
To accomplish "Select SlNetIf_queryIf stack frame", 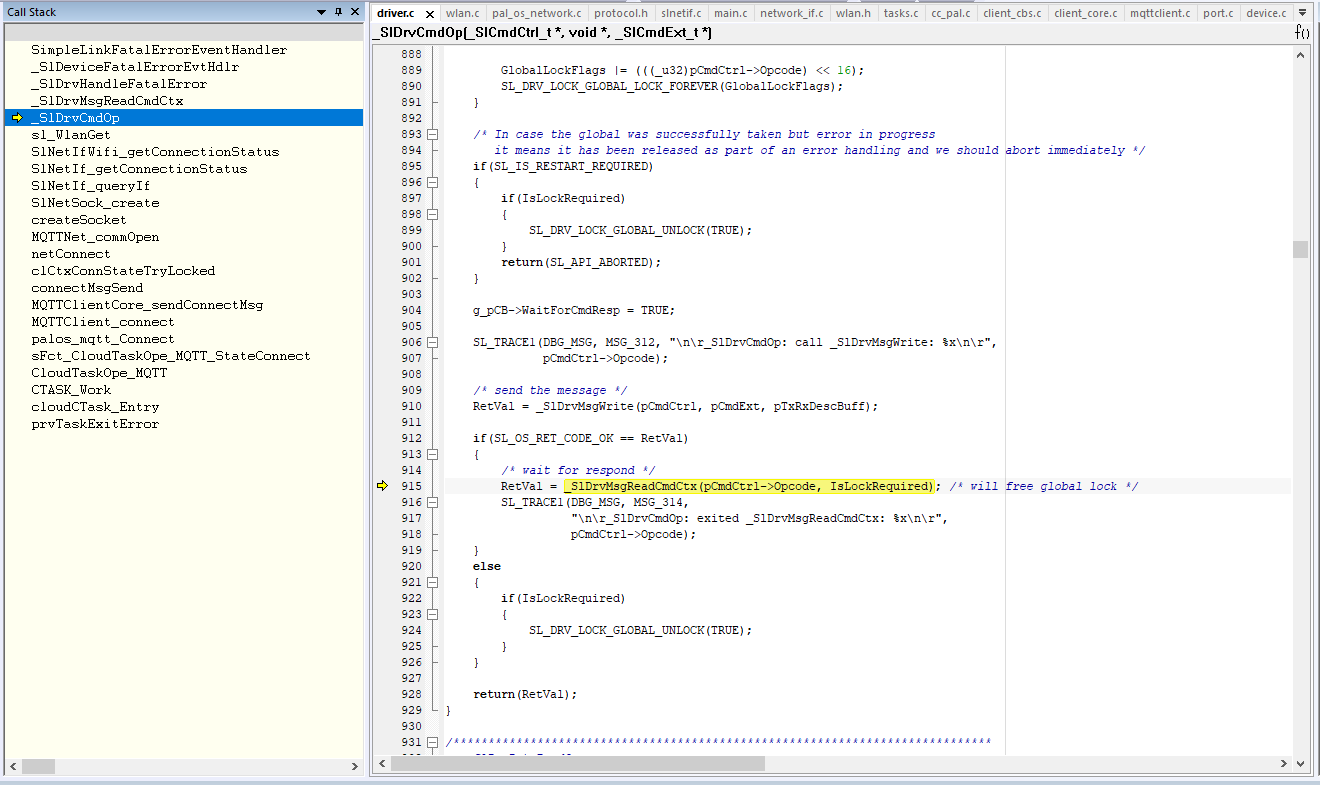I will [91, 186].
